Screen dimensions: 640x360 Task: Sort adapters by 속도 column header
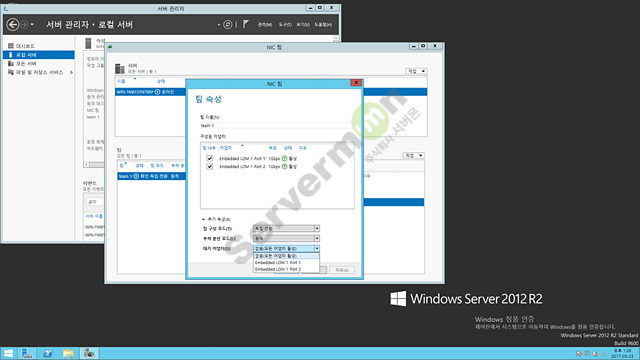click(x=272, y=148)
